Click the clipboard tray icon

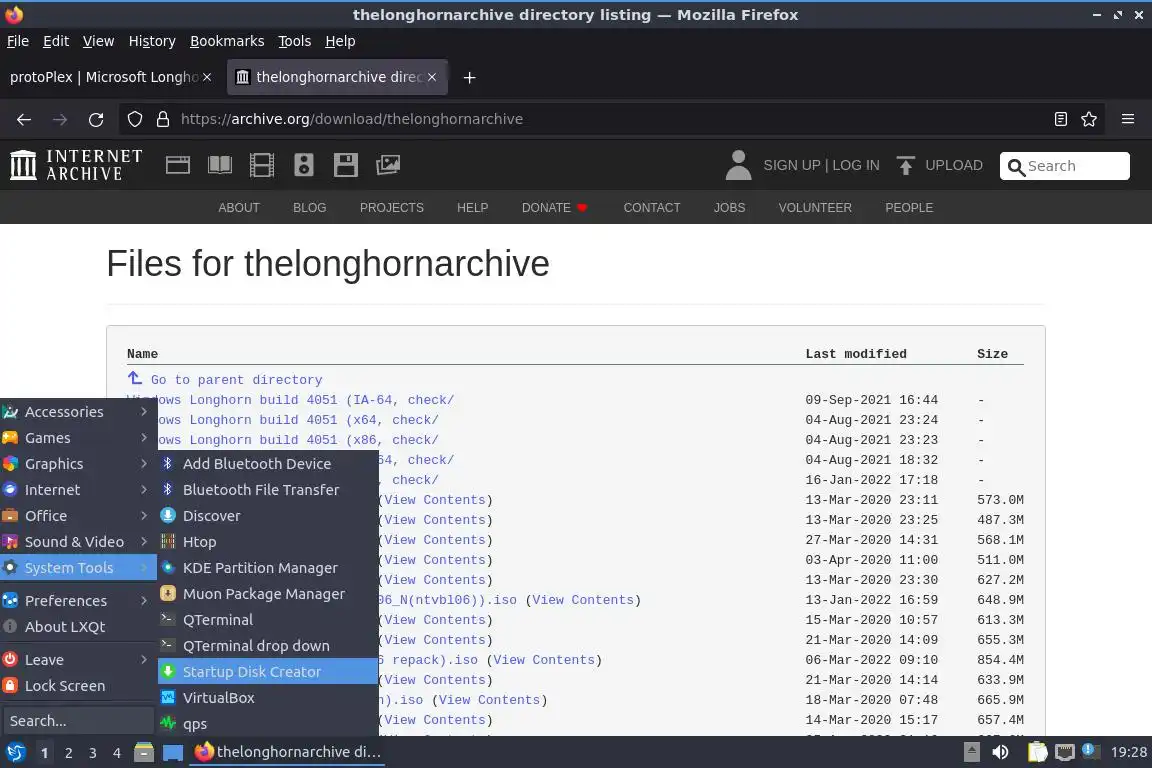pyautogui.click(x=1037, y=752)
